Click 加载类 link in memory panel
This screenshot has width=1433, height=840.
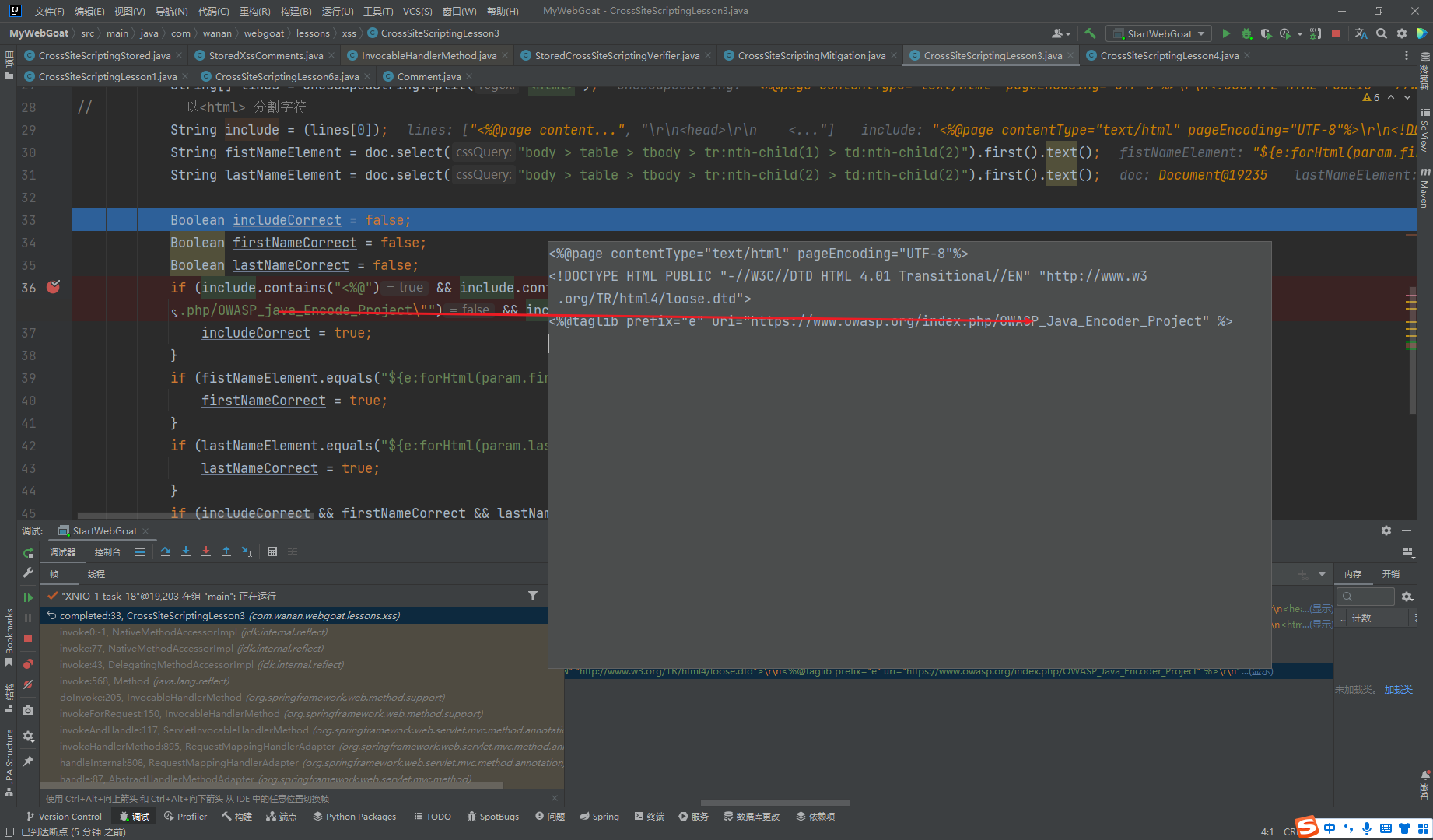[1398, 689]
